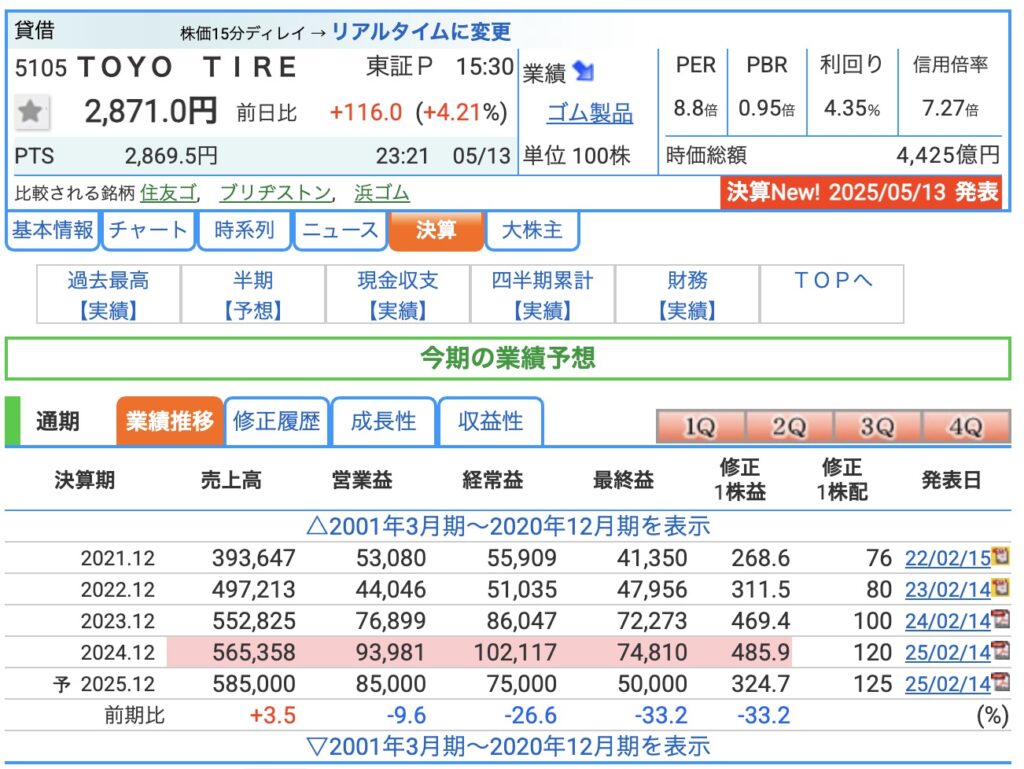Click the PER value 8.8倍
This screenshot has height=769, width=1024.
coord(696,108)
